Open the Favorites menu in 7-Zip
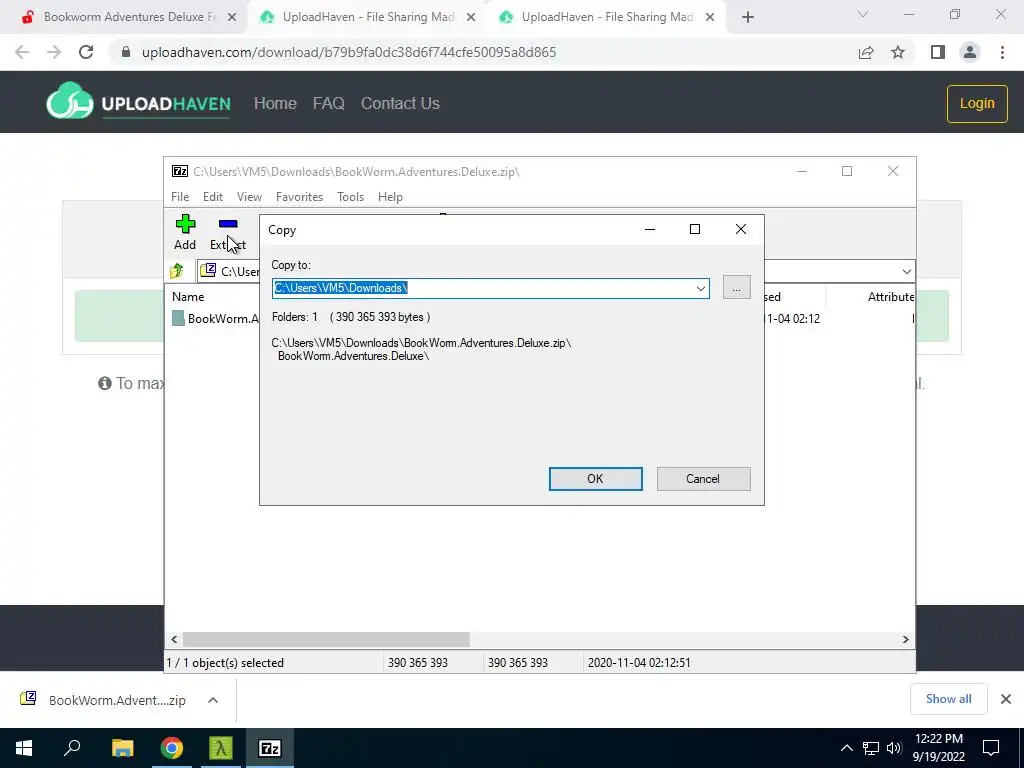This screenshot has width=1024, height=768. point(299,197)
